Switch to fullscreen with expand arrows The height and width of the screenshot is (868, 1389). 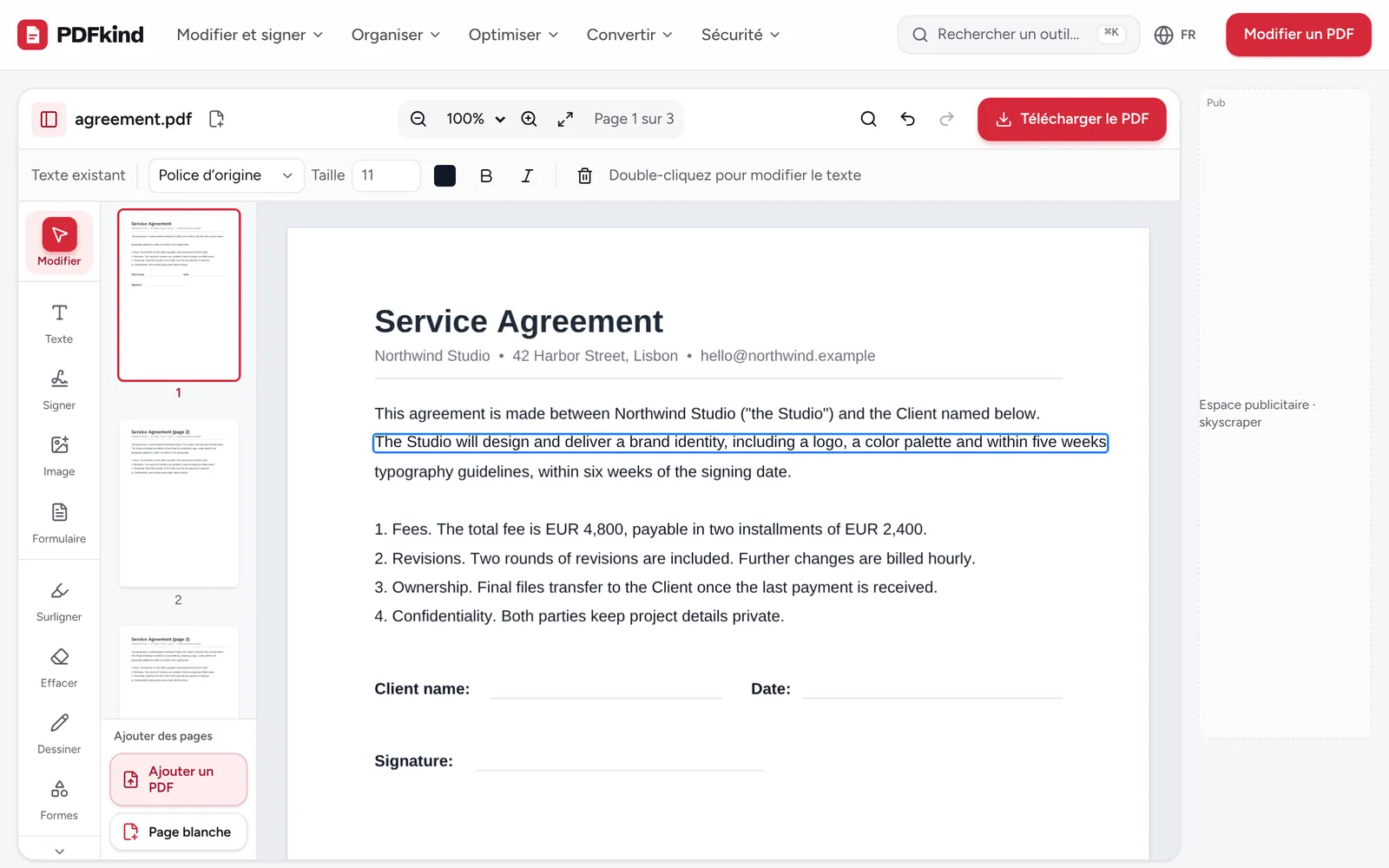click(x=565, y=119)
